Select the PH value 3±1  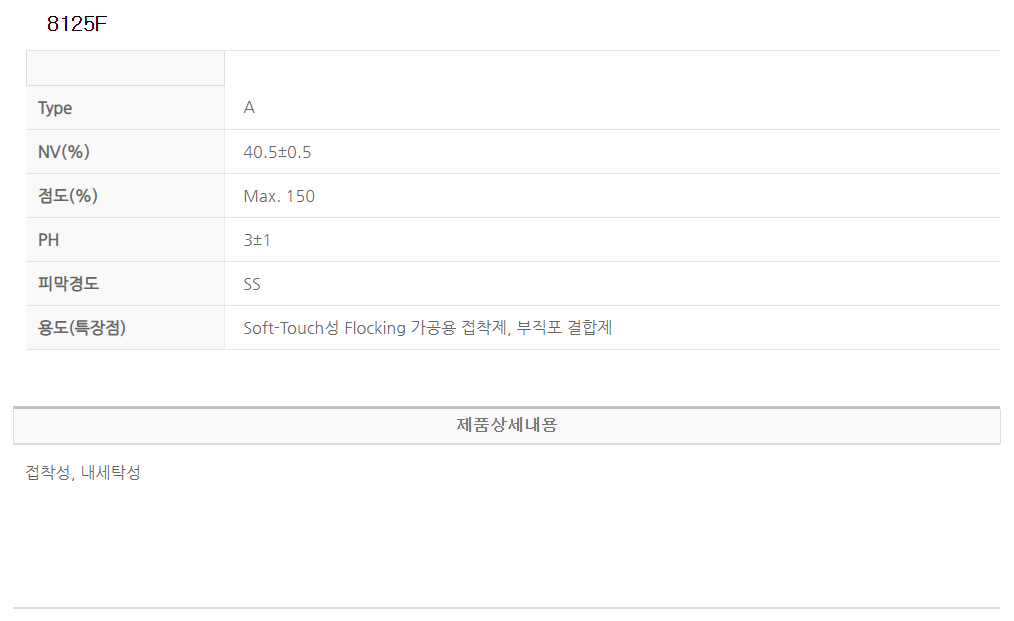pos(257,240)
